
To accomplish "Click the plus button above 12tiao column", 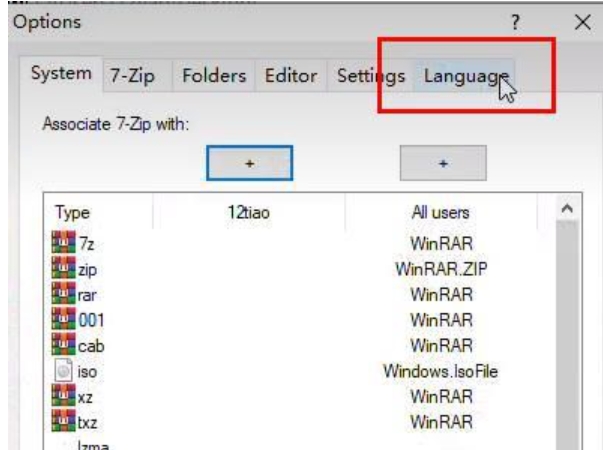I will [x=249, y=162].
